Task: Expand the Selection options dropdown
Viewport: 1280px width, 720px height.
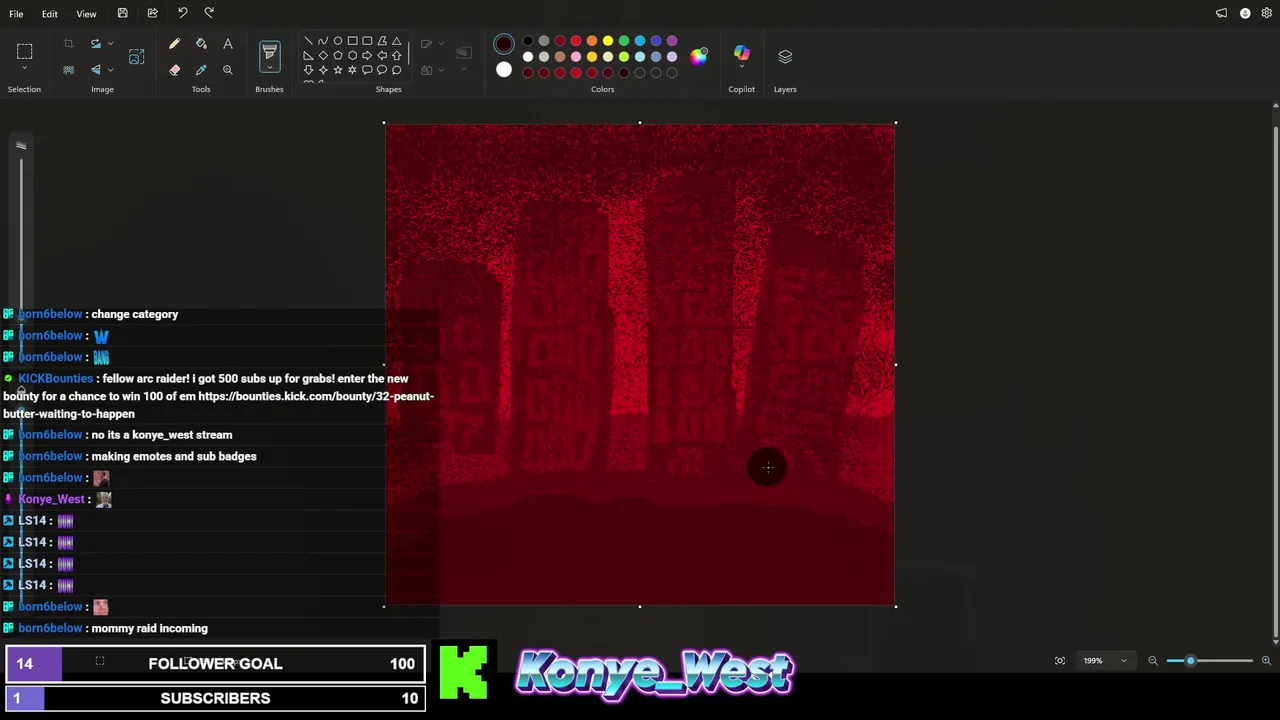Action: tap(24, 70)
